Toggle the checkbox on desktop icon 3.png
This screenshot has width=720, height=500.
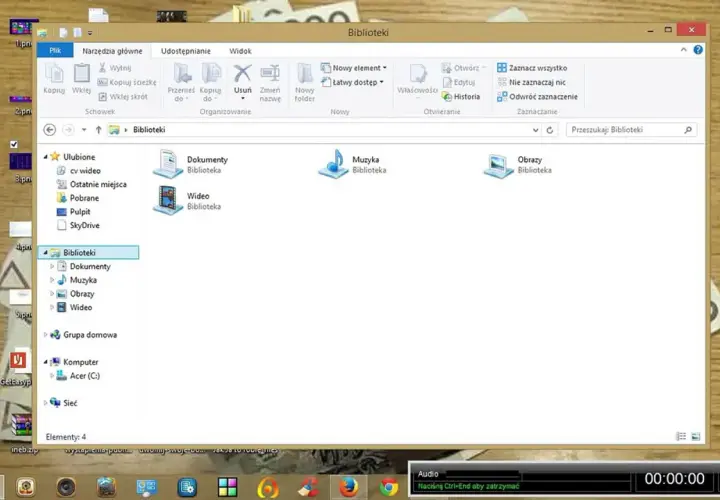(x=14, y=144)
